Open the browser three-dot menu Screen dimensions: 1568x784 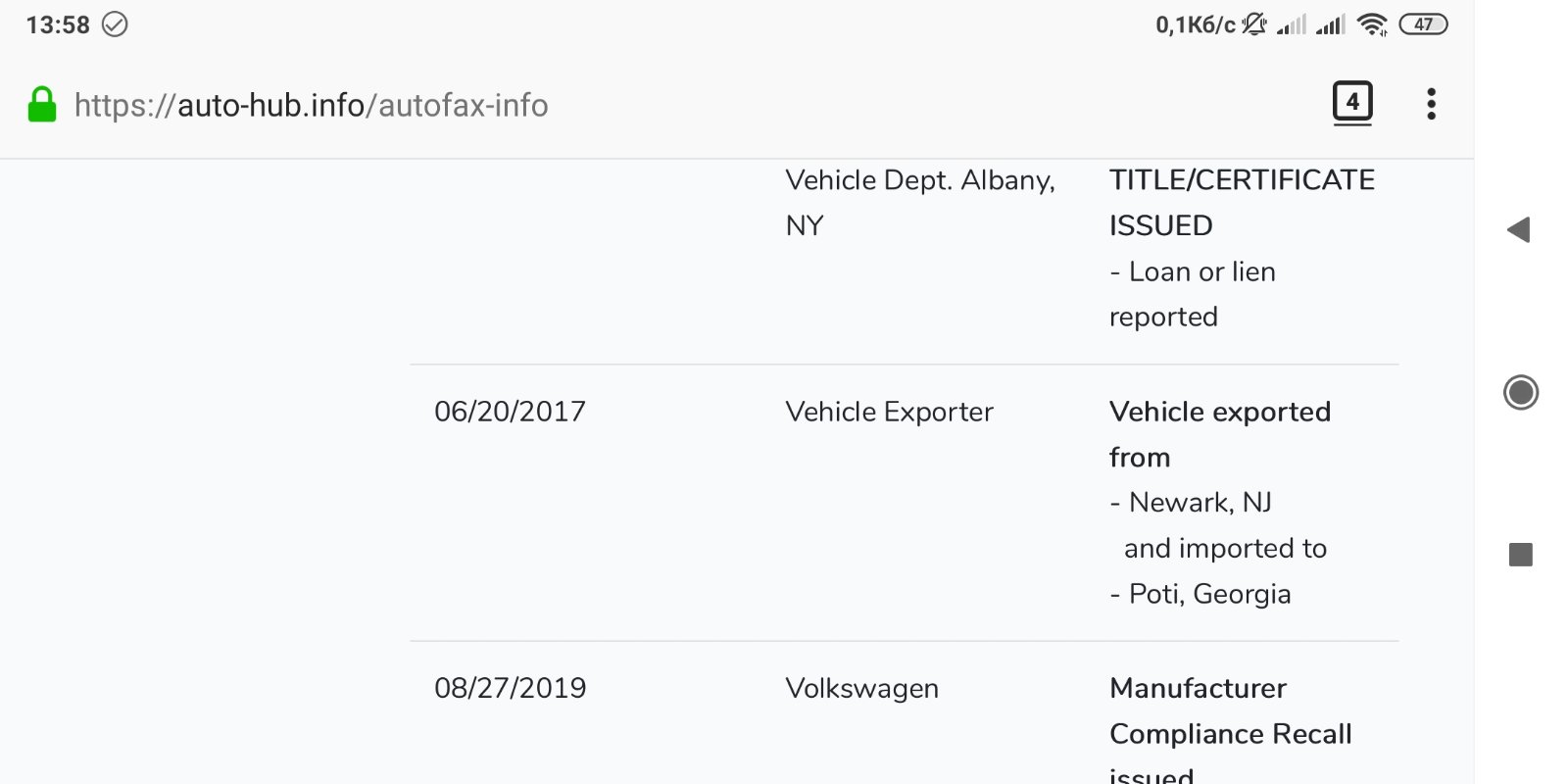pos(1432,104)
